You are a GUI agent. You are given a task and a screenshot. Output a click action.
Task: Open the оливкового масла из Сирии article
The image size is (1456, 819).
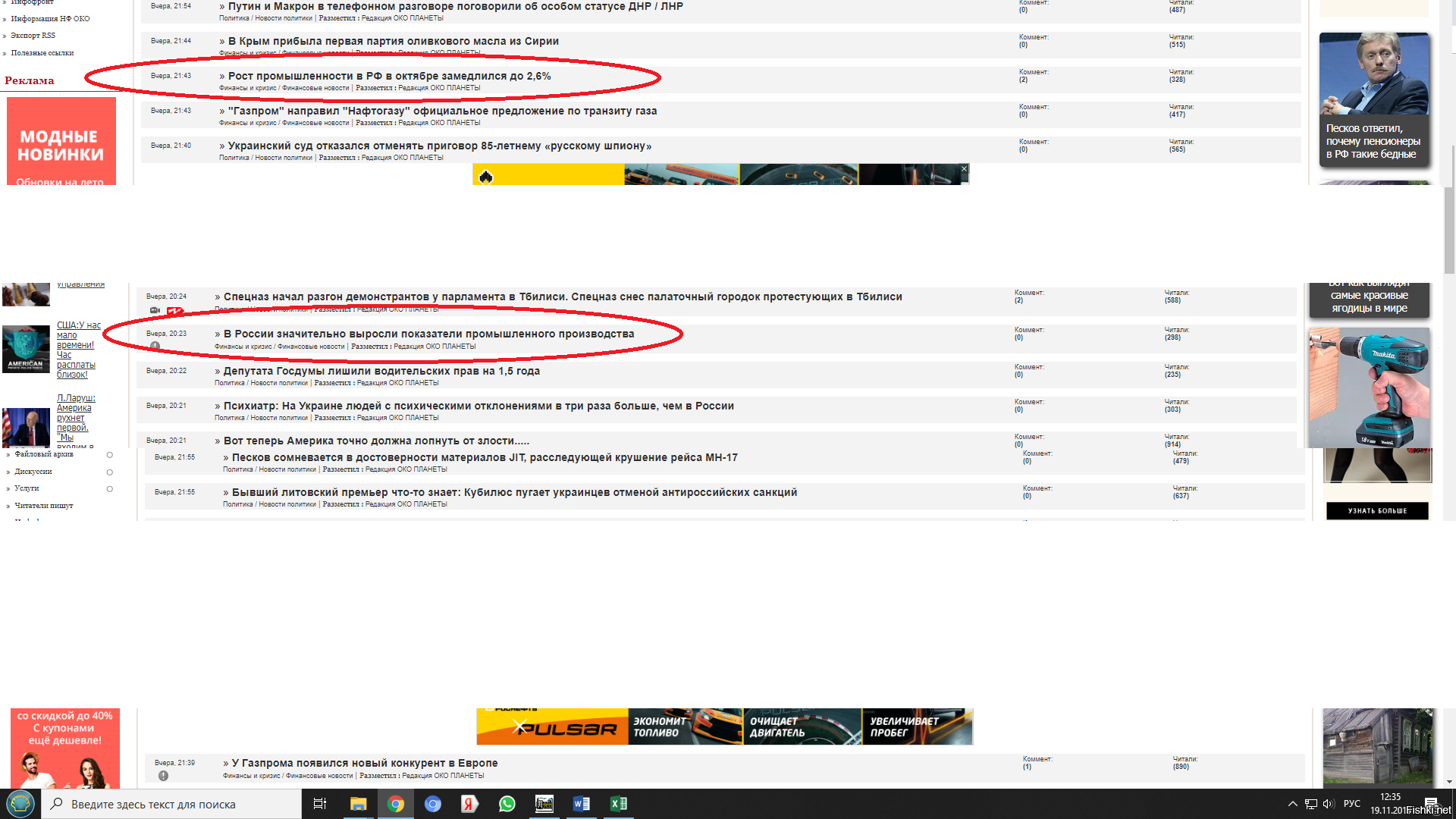tap(394, 41)
